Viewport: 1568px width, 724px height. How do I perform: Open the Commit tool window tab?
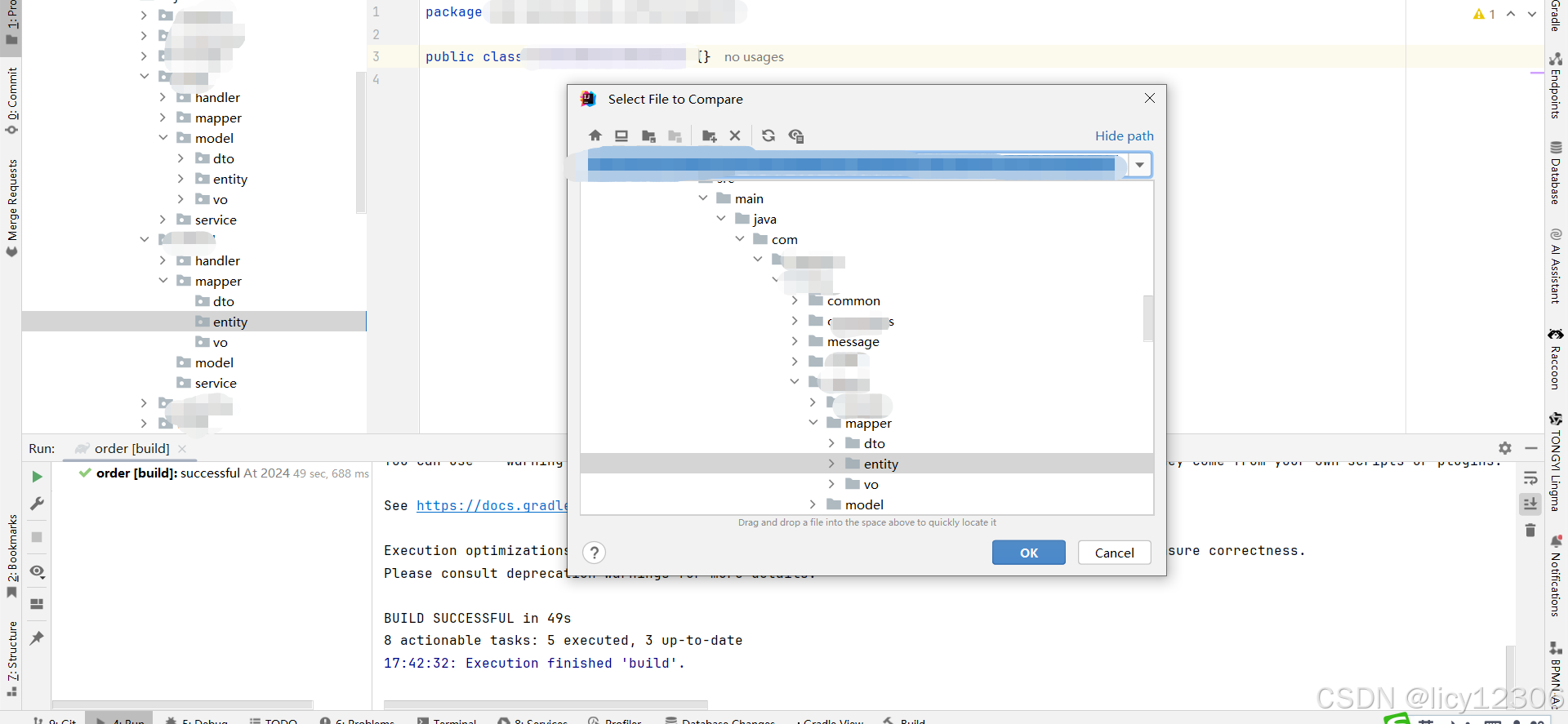(x=11, y=100)
